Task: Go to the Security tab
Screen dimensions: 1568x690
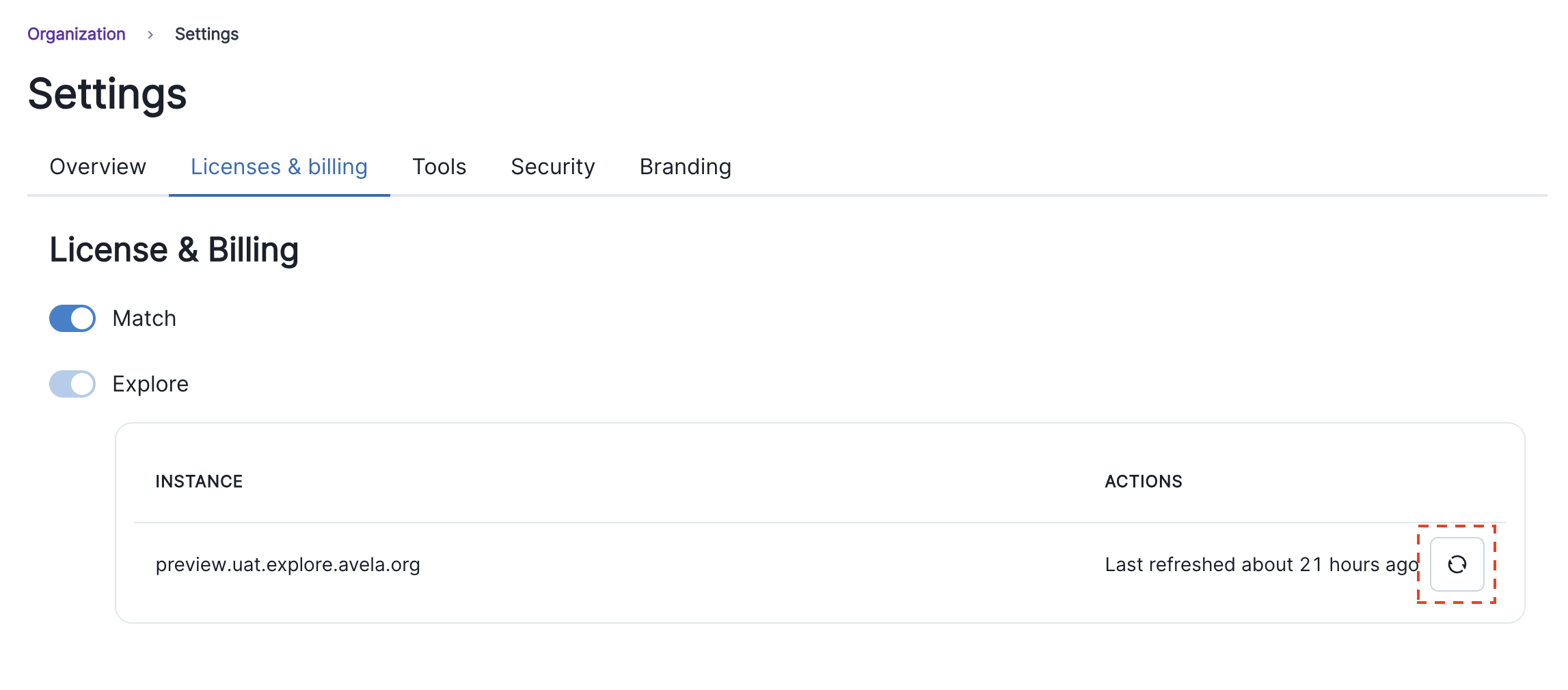Action: coord(552,167)
